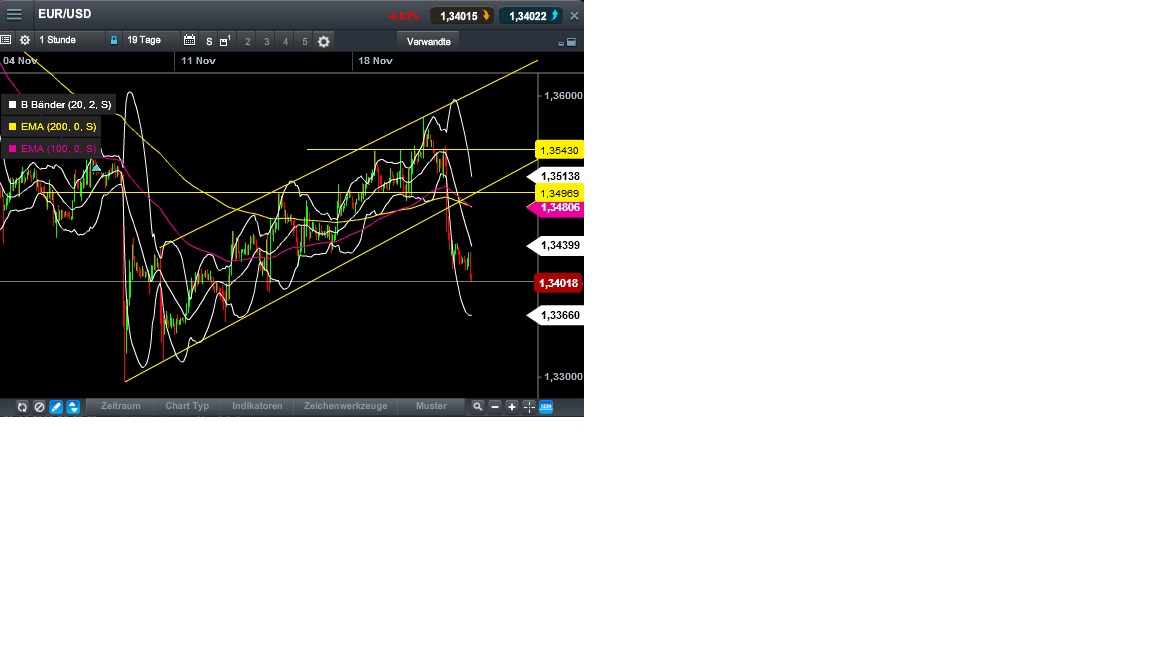Open the calendar date picker icon
Screen dimensions: 1152x648
(x=189, y=40)
